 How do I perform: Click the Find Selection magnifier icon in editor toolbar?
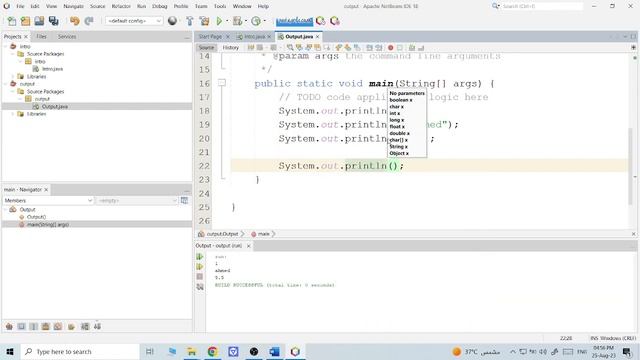pos(290,48)
